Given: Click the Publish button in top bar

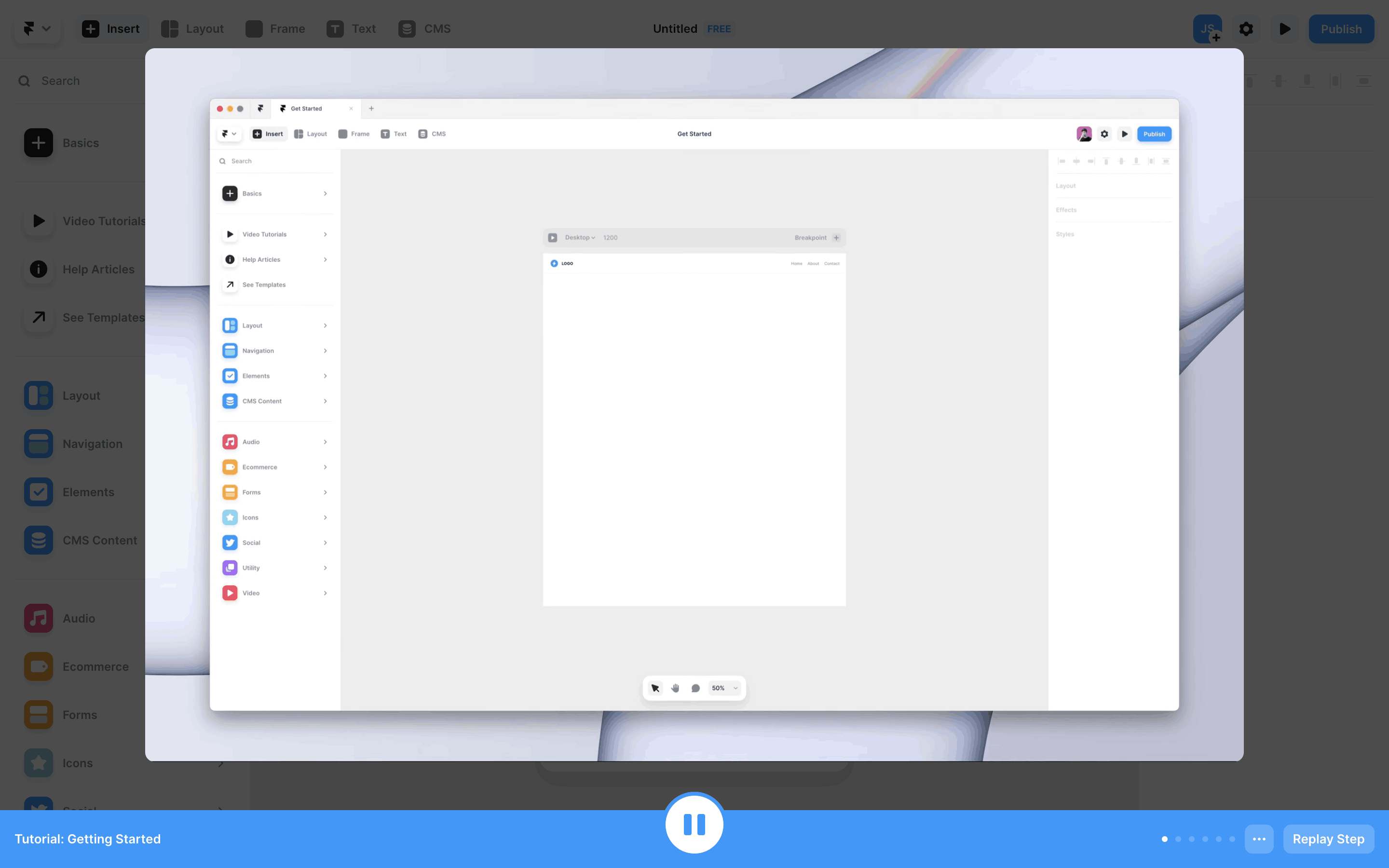Looking at the screenshot, I should pos(1341,29).
